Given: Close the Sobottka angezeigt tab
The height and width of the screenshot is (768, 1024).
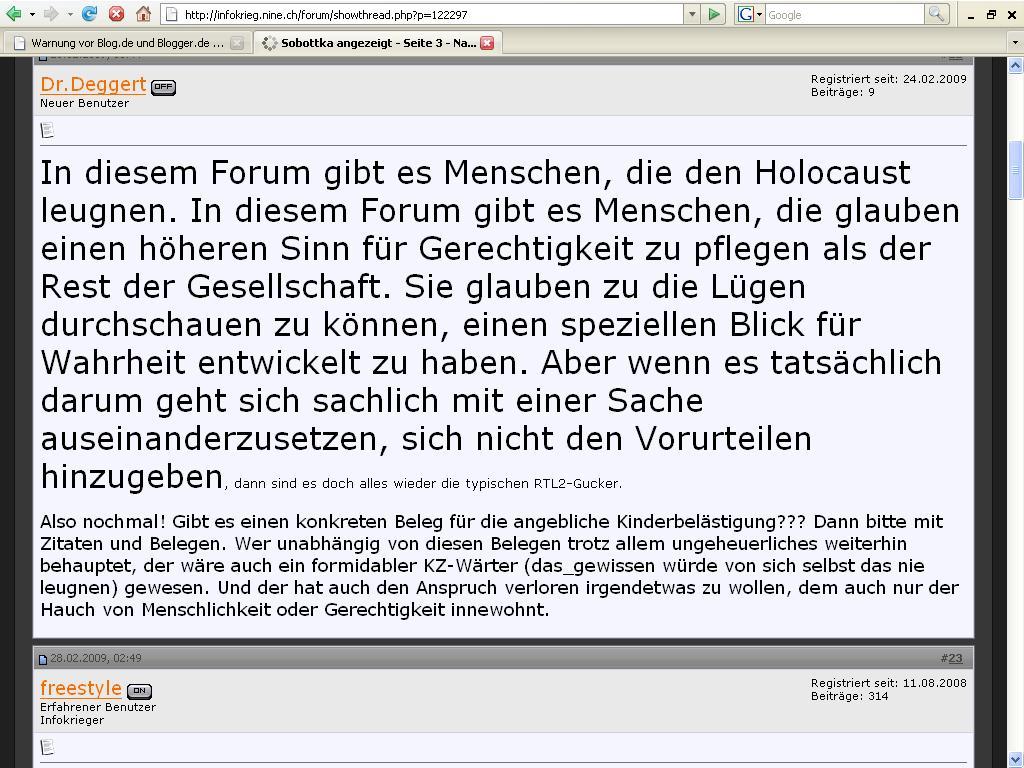Looking at the screenshot, I should (x=487, y=43).
